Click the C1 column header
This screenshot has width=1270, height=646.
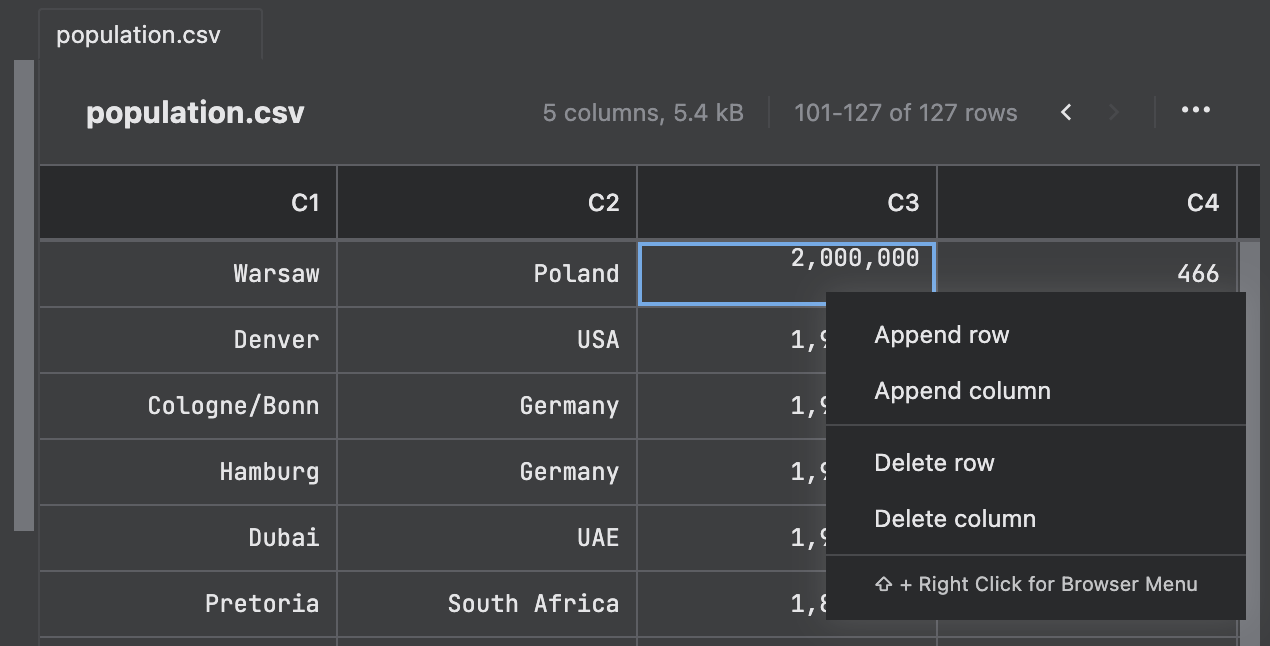click(187, 202)
